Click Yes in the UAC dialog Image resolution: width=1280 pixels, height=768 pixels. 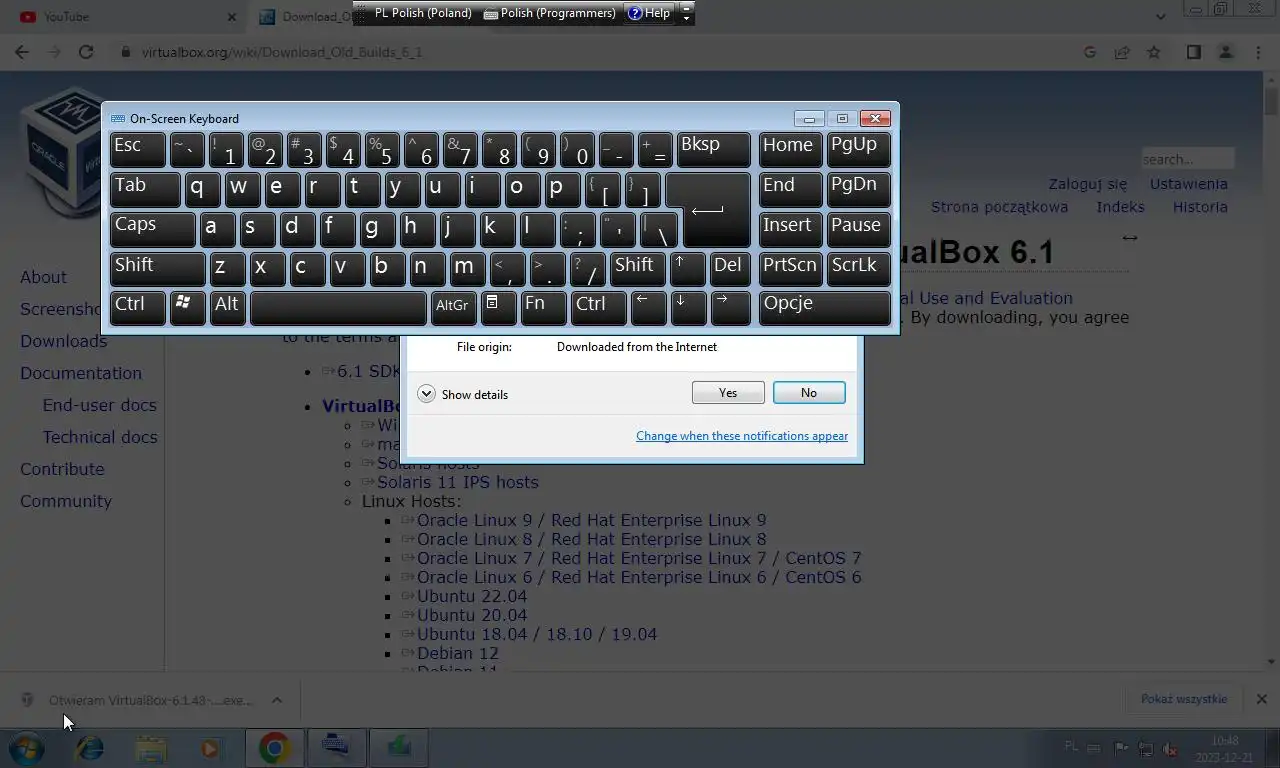[x=728, y=393]
